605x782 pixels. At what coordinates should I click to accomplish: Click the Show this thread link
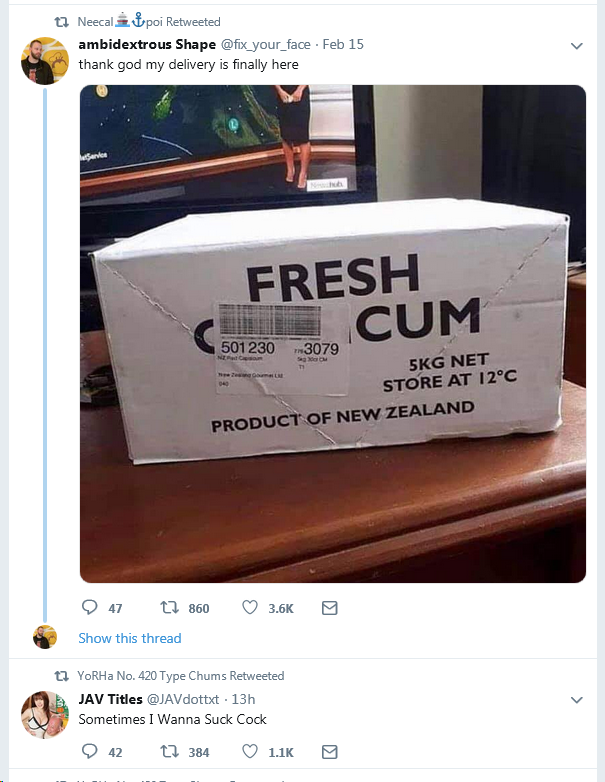click(130, 638)
